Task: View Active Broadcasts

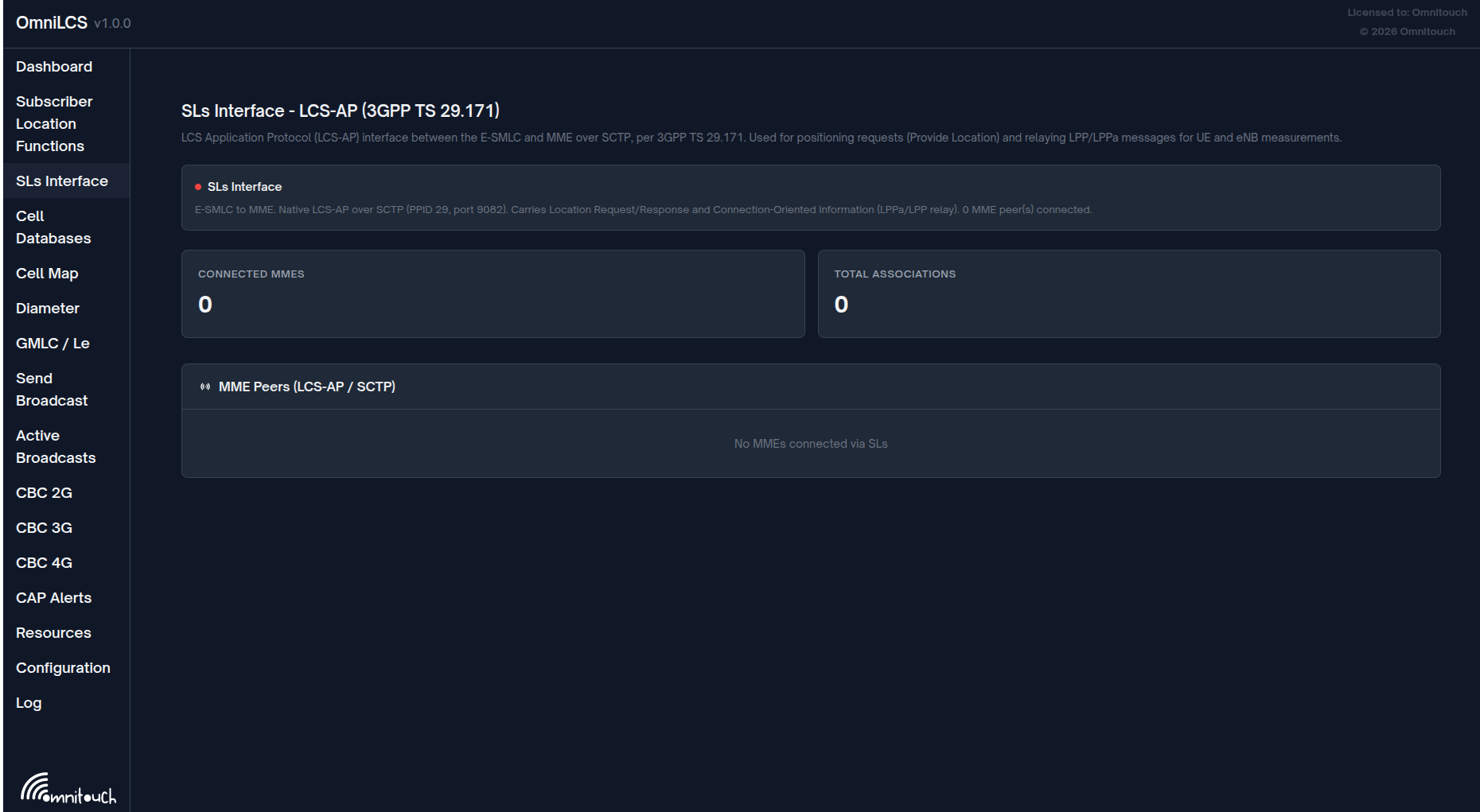Action: click(55, 446)
